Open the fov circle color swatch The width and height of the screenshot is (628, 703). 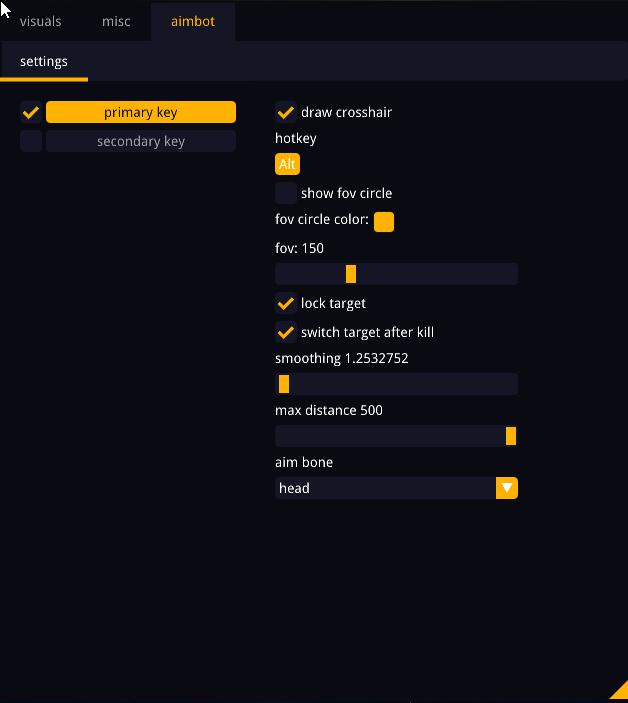[x=384, y=221]
